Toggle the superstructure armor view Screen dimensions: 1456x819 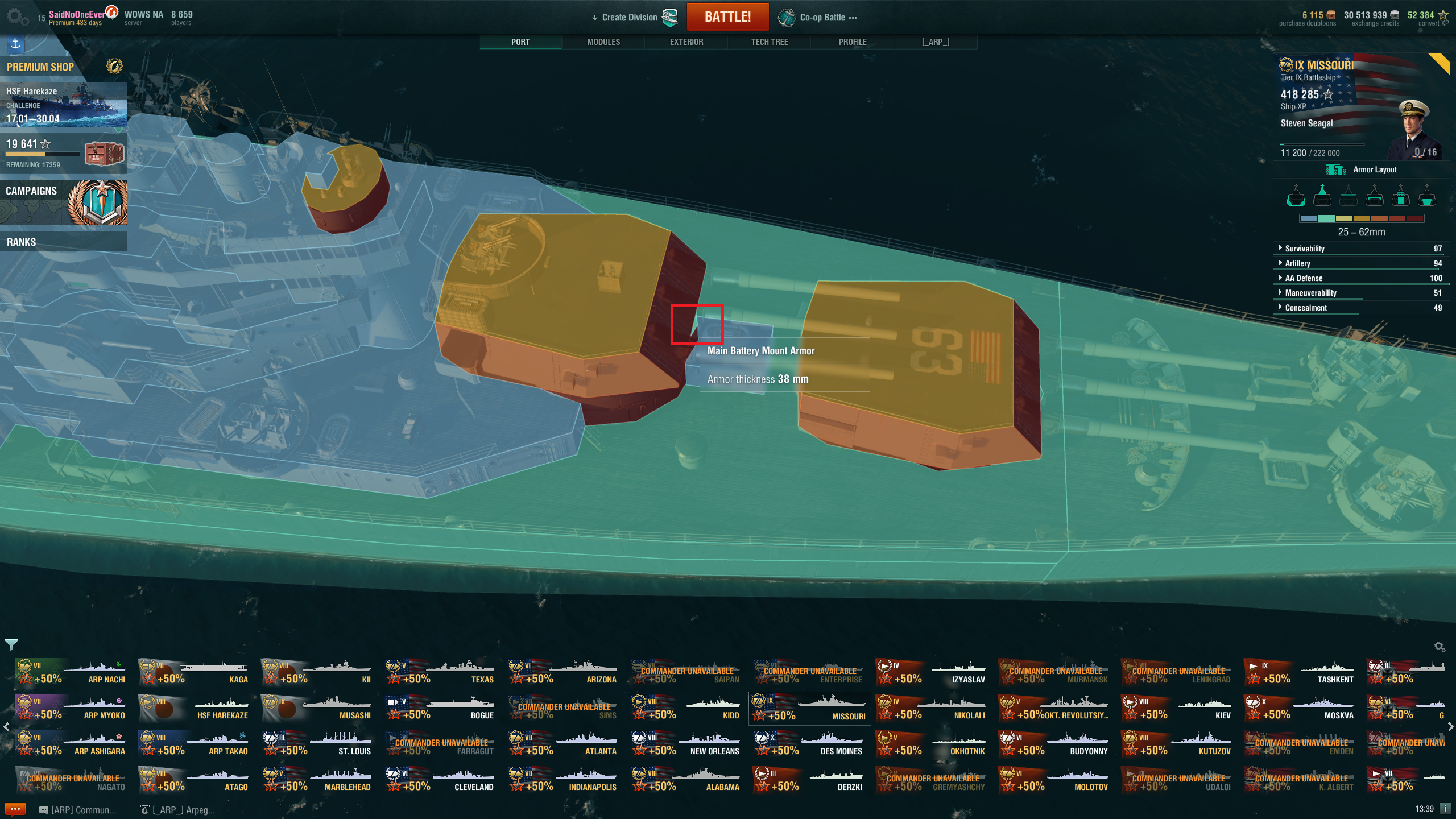click(1322, 196)
